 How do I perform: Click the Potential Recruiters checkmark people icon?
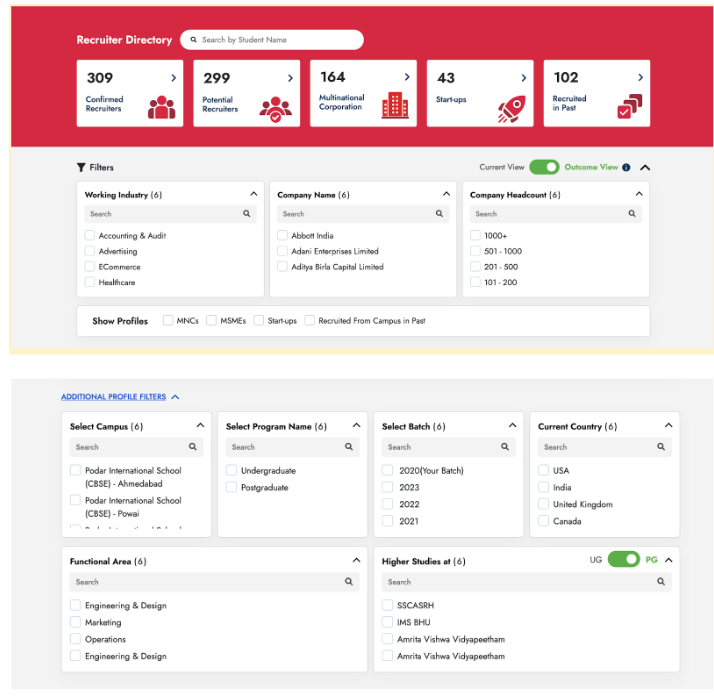pyautogui.click(x=276, y=107)
